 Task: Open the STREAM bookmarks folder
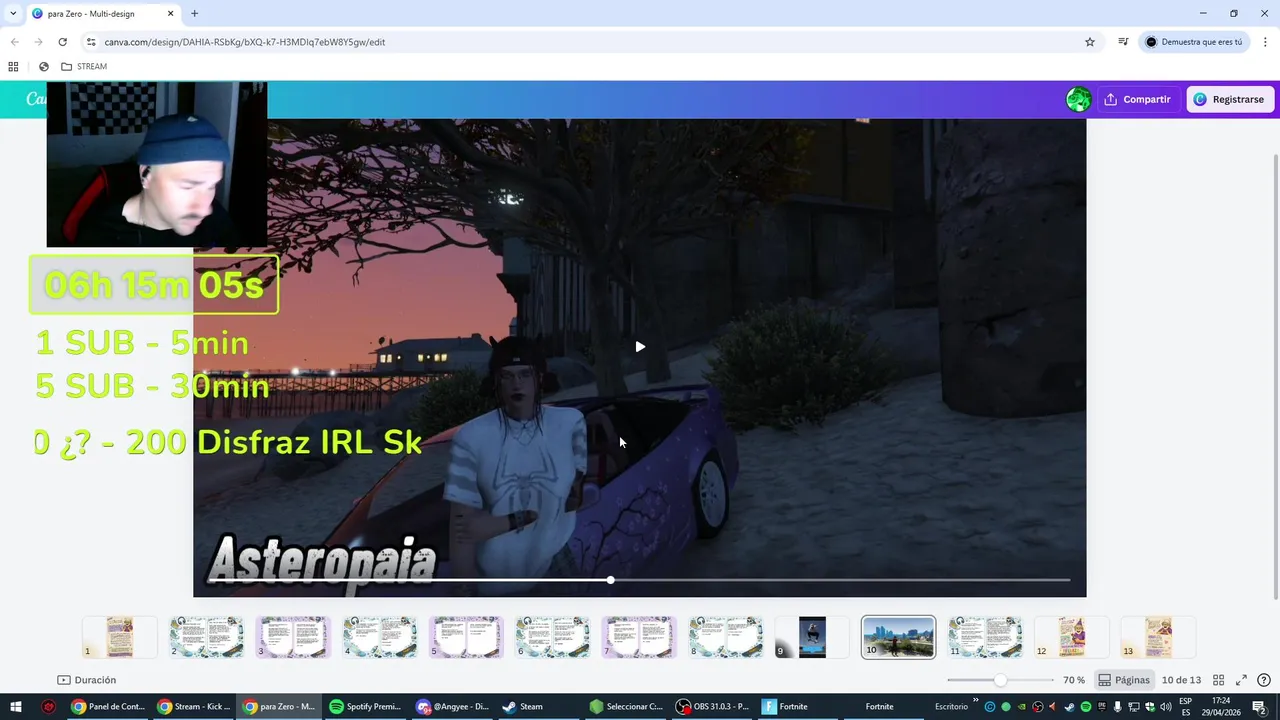(84, 66)
